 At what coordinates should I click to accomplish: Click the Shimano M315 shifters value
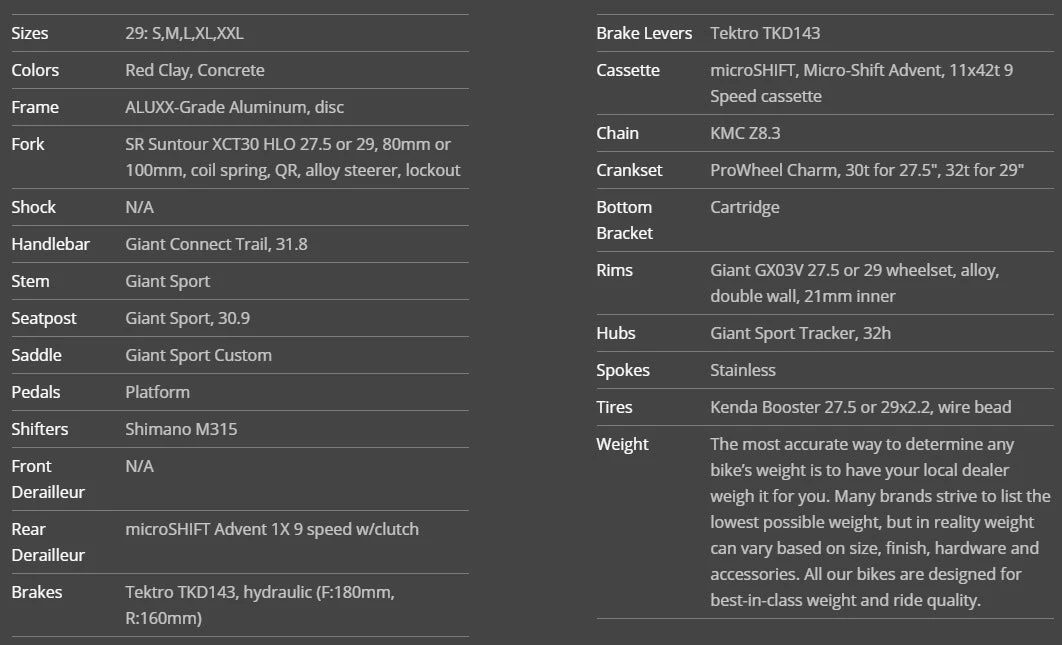tap(181, 429)
